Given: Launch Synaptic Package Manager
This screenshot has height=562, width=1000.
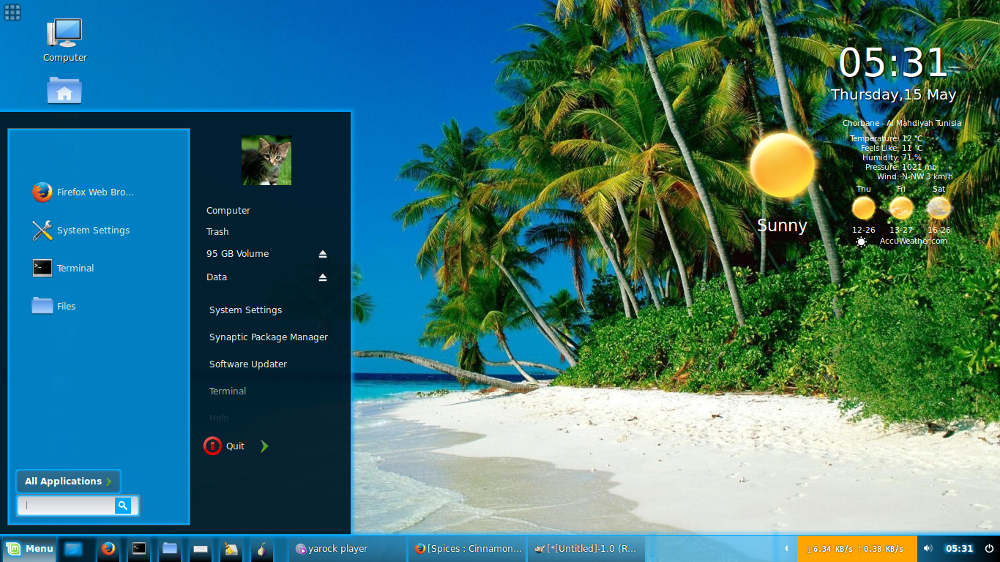Looking at the screenshot, I should click(268, 337).
